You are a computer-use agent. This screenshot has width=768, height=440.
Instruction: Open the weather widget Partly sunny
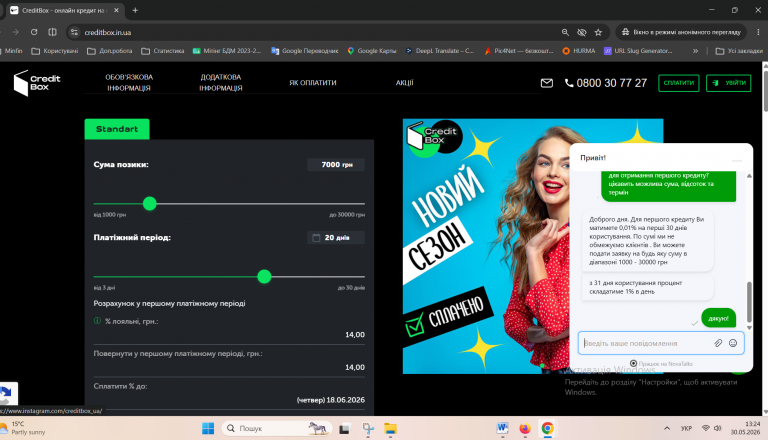coord(23,428)
